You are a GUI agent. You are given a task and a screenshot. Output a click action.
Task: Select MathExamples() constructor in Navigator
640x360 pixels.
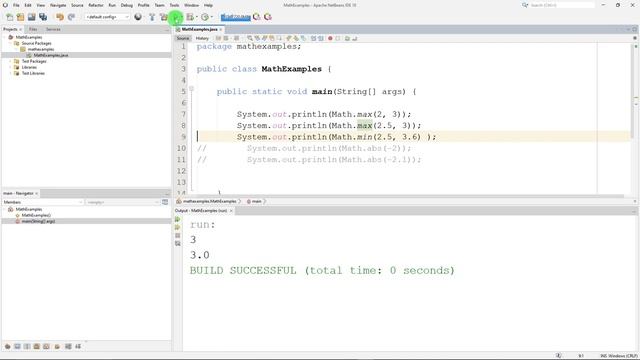point(36,215)
